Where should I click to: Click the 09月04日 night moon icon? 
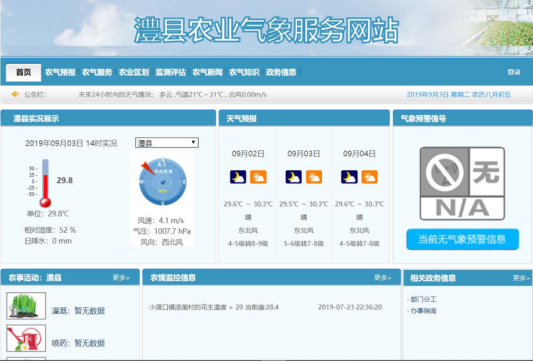click(349, 177)
